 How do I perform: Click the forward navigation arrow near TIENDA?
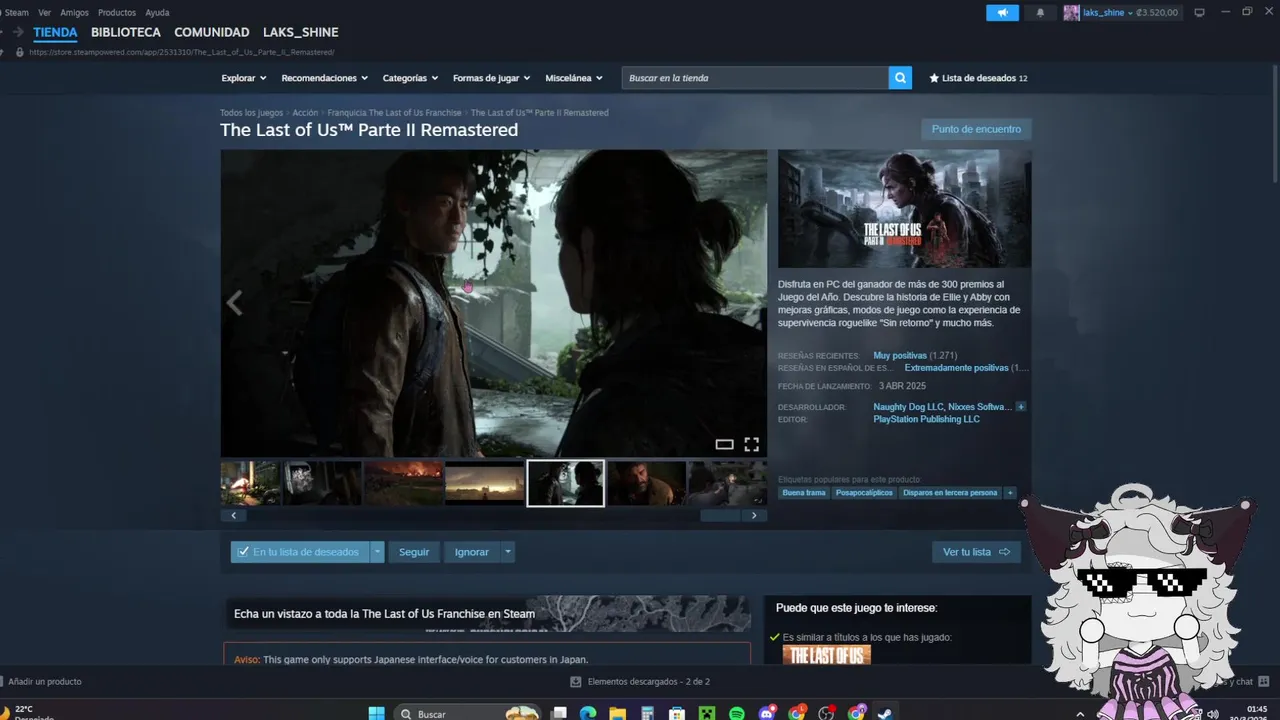click(18, 32)
